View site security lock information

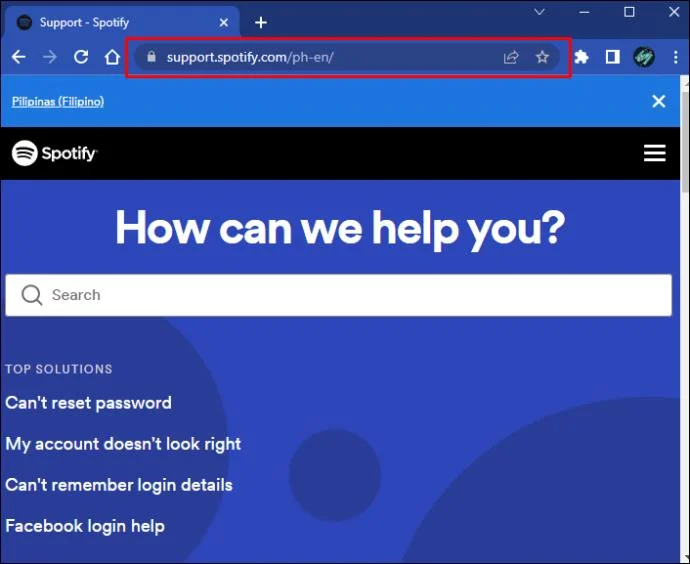click(x=151, y=56)
